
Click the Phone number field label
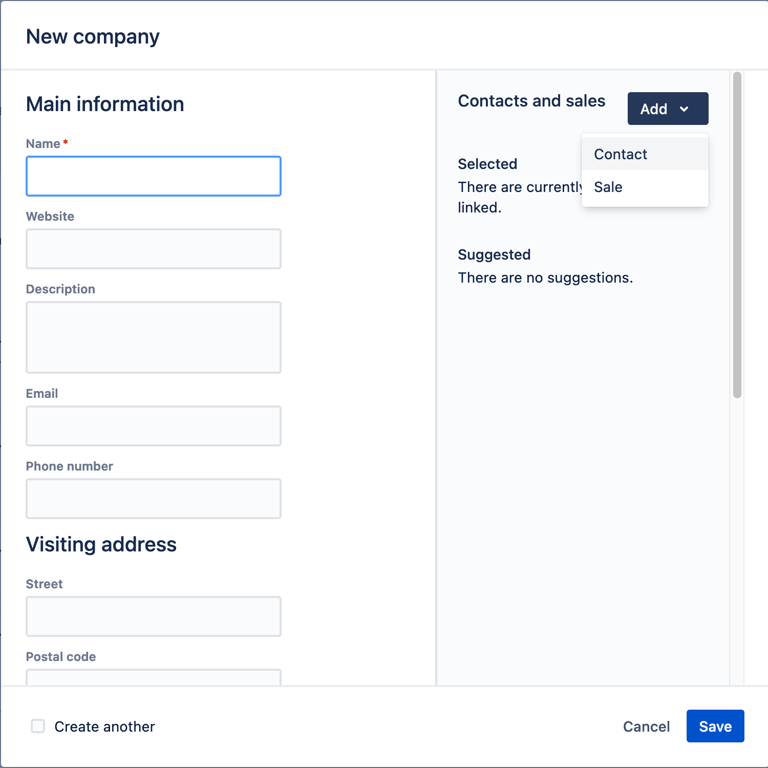69,466
